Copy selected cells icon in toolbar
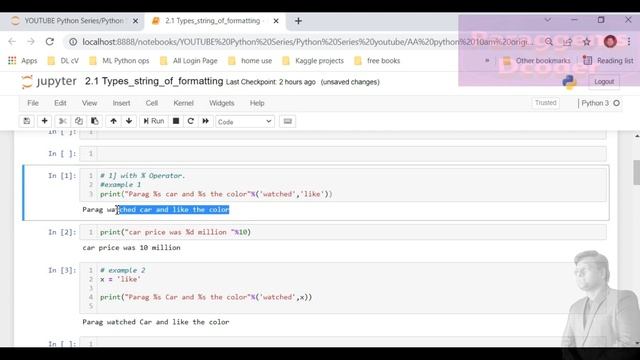This screenshot has height=360, width=640. (x=78, y=121)
